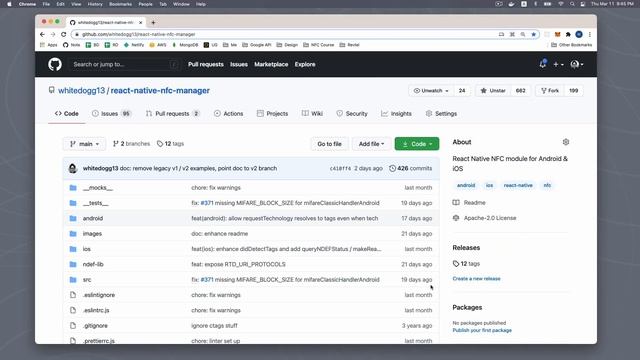Open the Chrome History menu
Screen dimensions: 640x360
point(95,4)
